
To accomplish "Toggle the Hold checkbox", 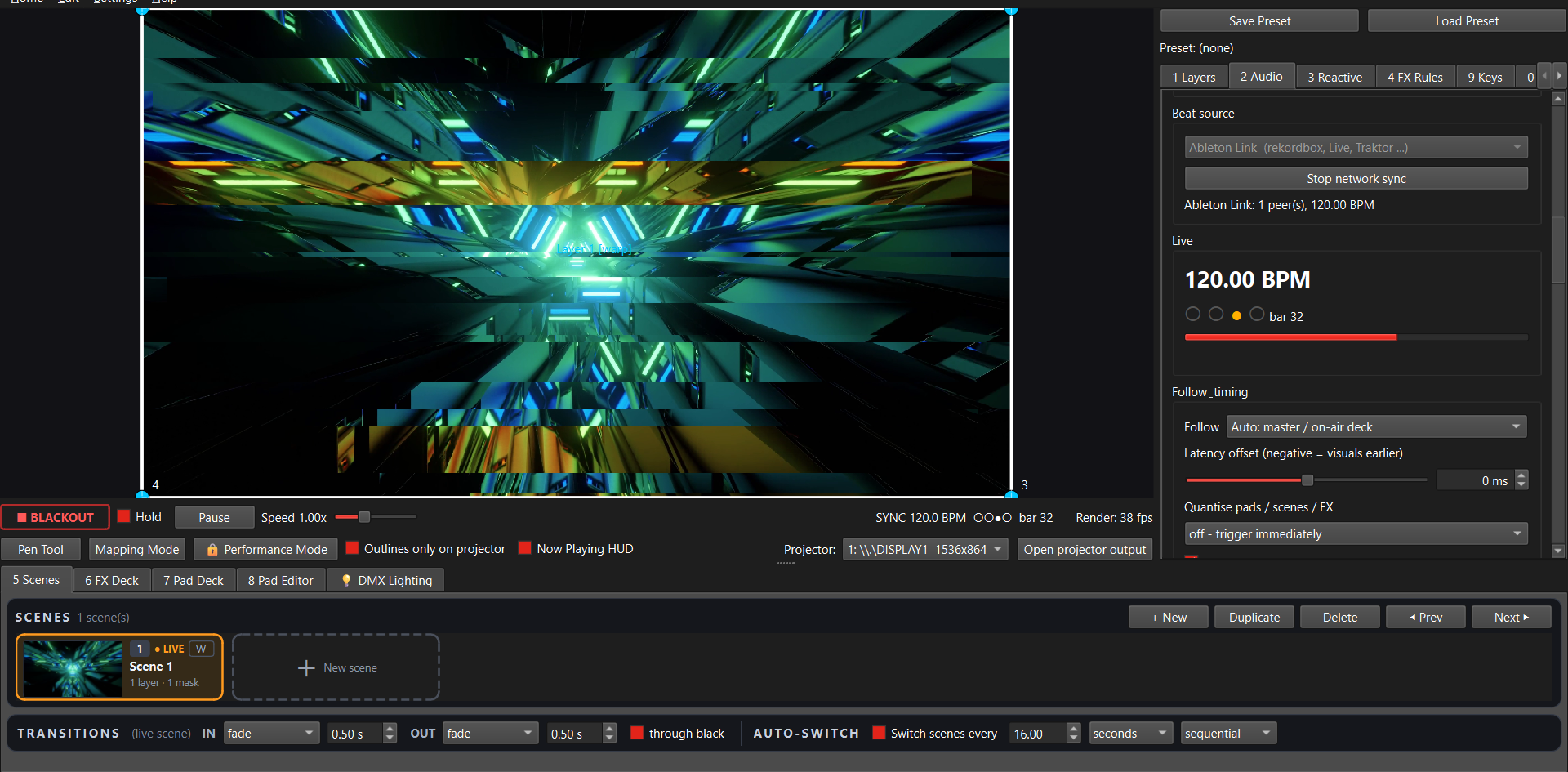I will [124, 516].
